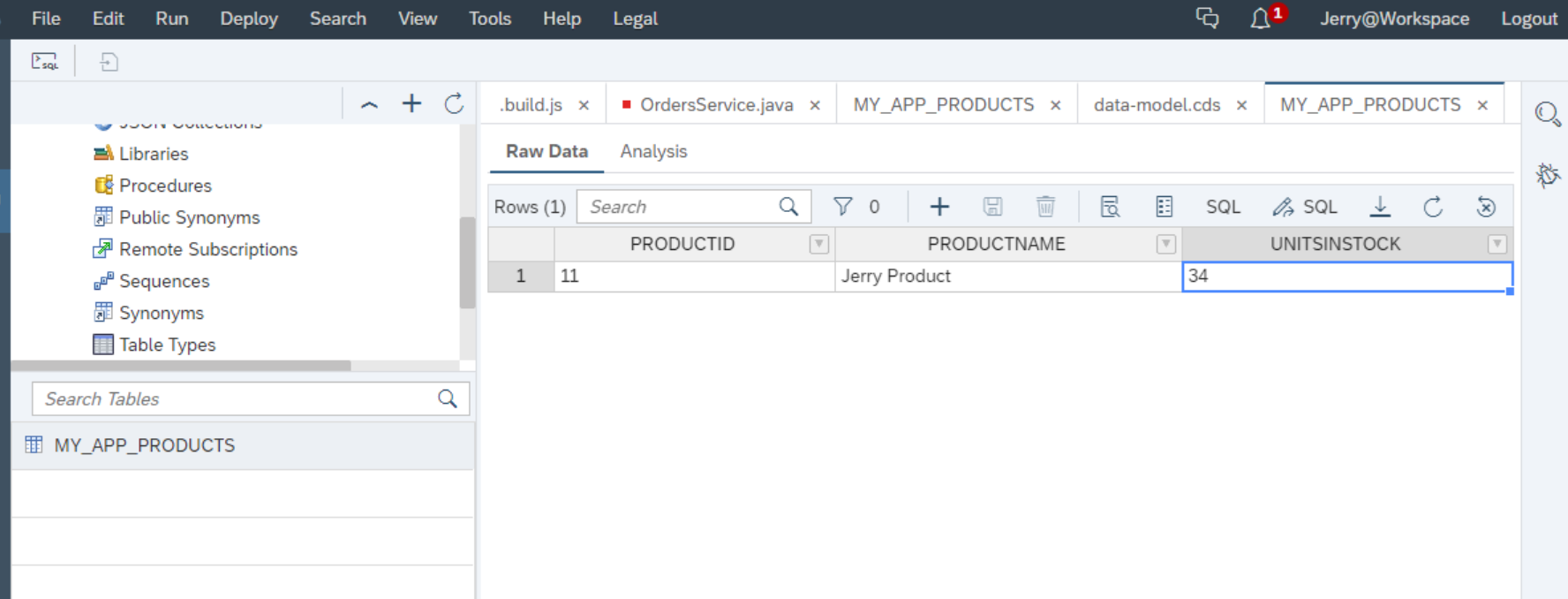
Task: Click the filter funnel icon
Action: coord(843,207)
